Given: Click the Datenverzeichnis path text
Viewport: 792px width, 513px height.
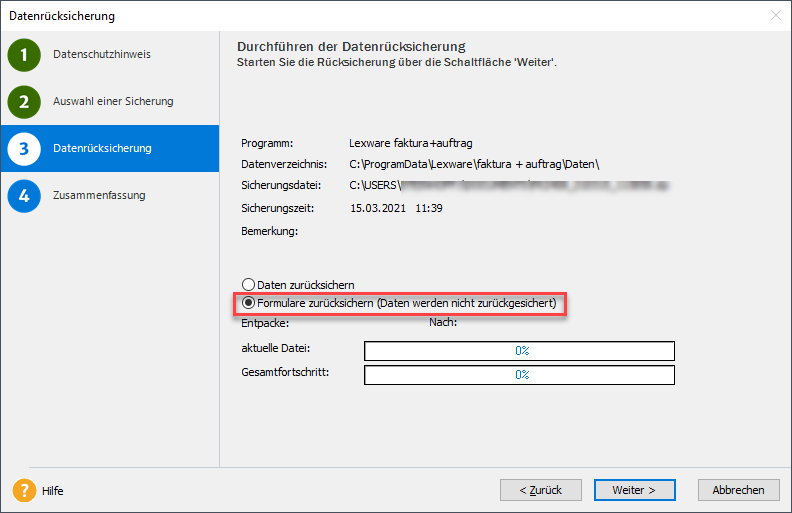Looking at the screenshot, I should coord(474,164).
